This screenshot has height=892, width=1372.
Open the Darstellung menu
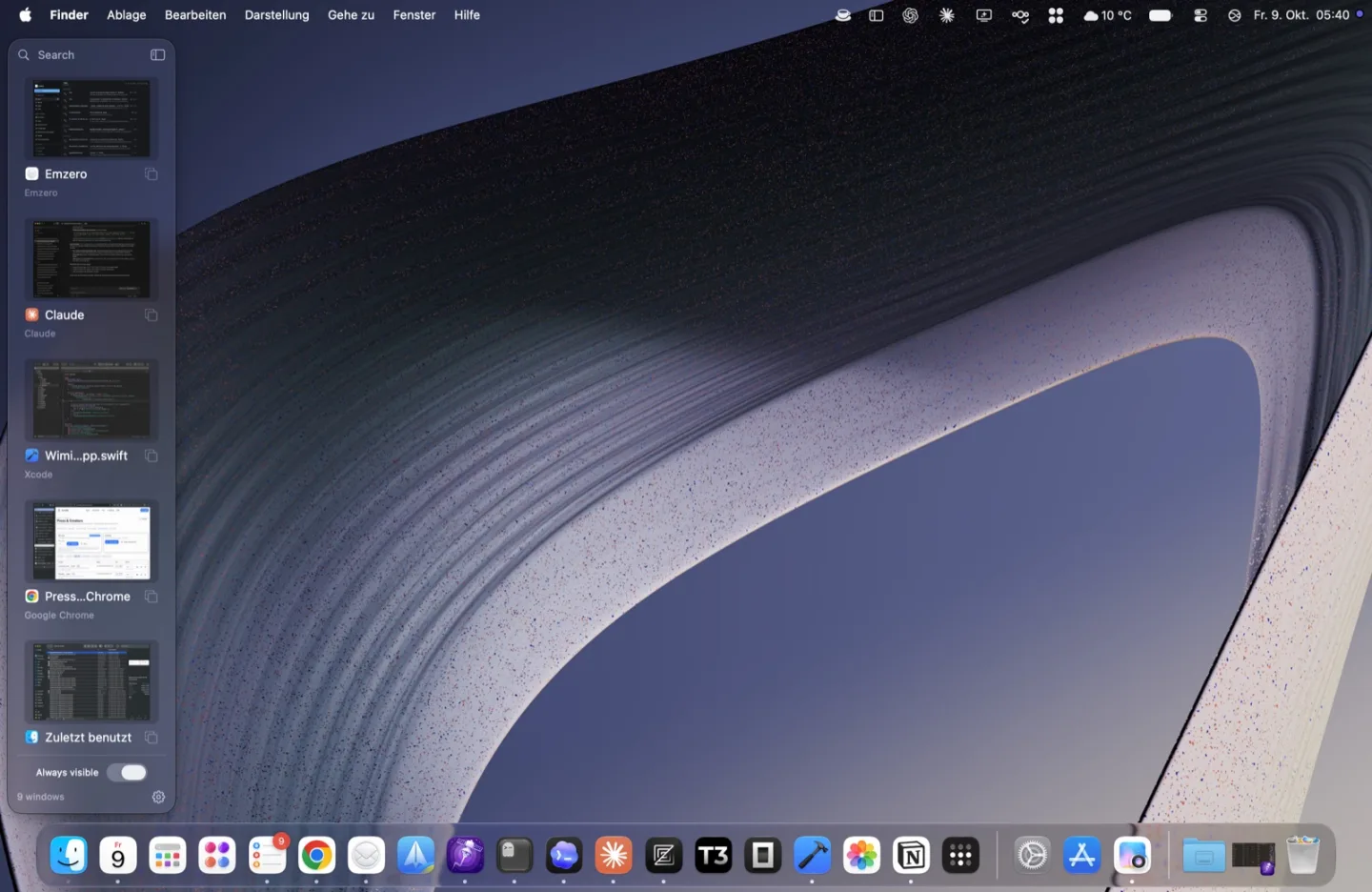click(x=277, y=15)
